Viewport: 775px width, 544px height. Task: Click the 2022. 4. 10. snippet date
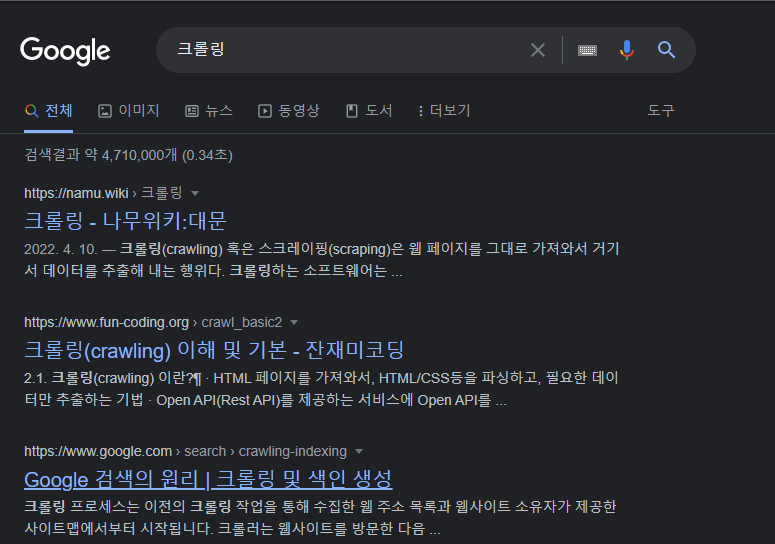point(60,249)
